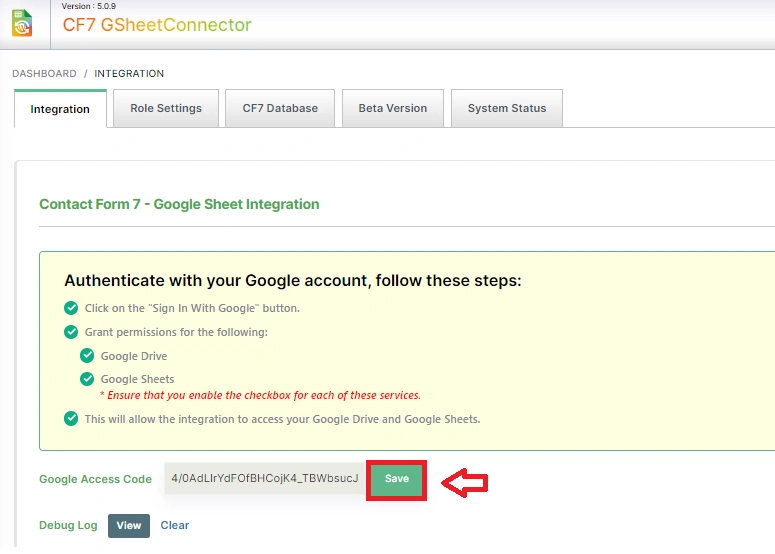This screenshot has width=775, height=554.
Task: Click the checkmark icon beside Google Sheets
Action: (x=87, y=379)
